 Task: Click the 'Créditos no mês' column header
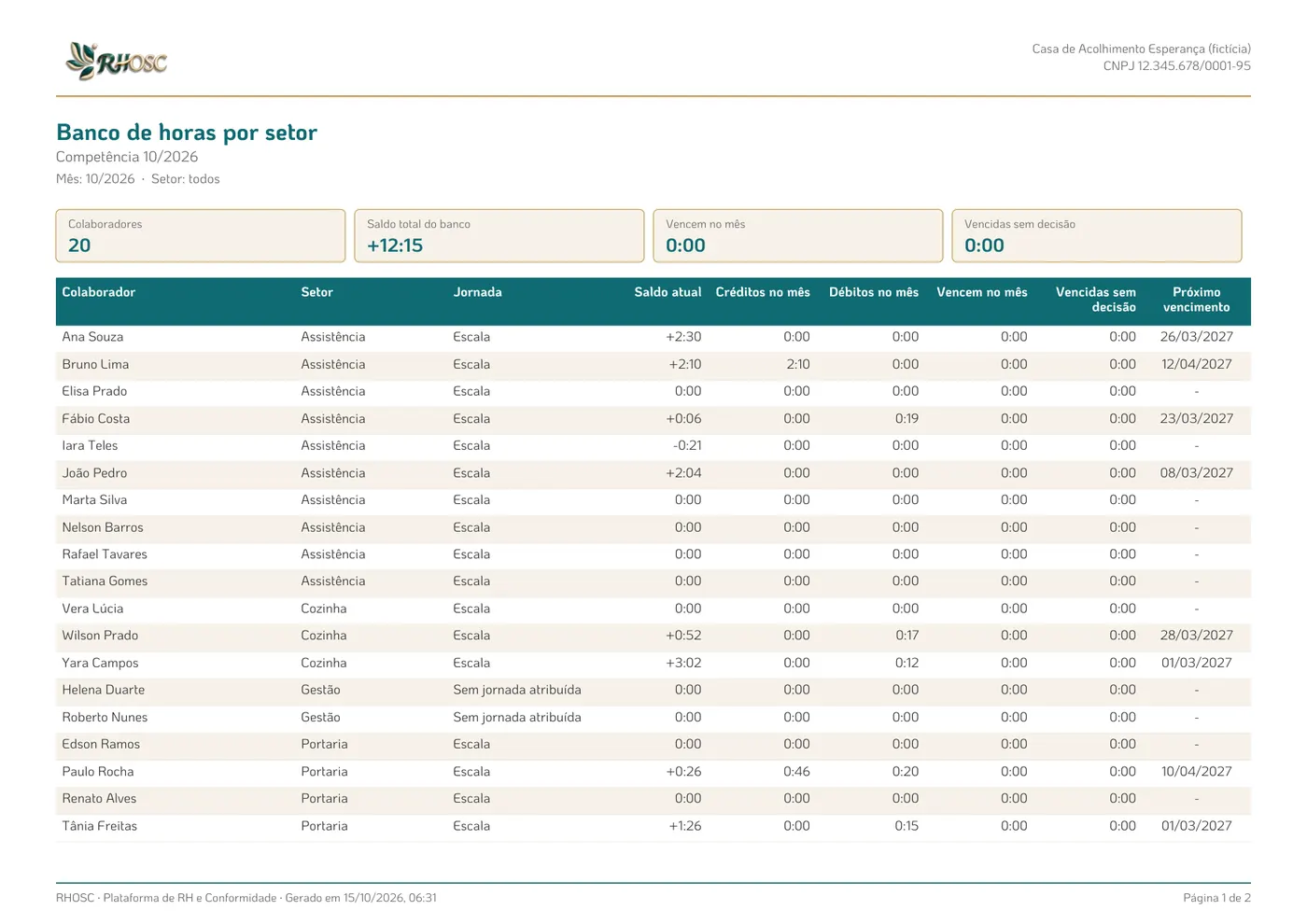[x=763, y=292]
